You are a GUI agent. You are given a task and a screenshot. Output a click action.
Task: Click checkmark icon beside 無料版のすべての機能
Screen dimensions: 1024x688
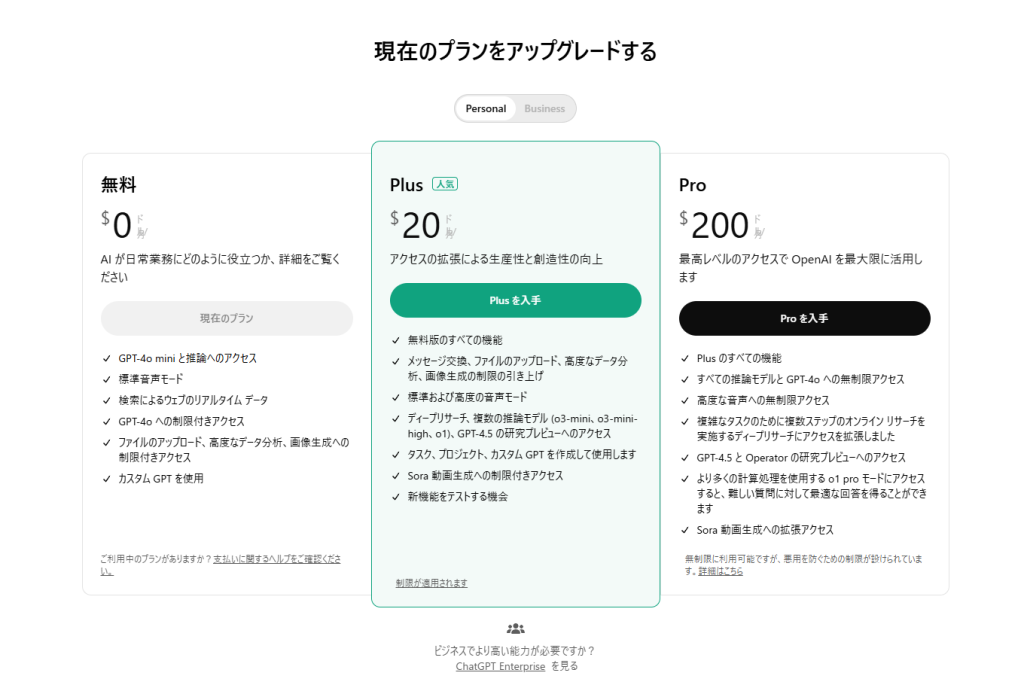pyautogui.click(x=396, y=340)
